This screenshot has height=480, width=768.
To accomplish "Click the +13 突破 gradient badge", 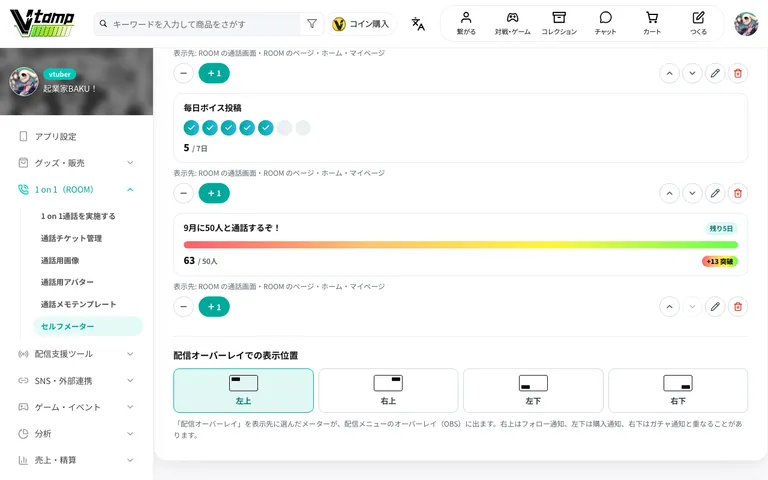I will point(720,262).
